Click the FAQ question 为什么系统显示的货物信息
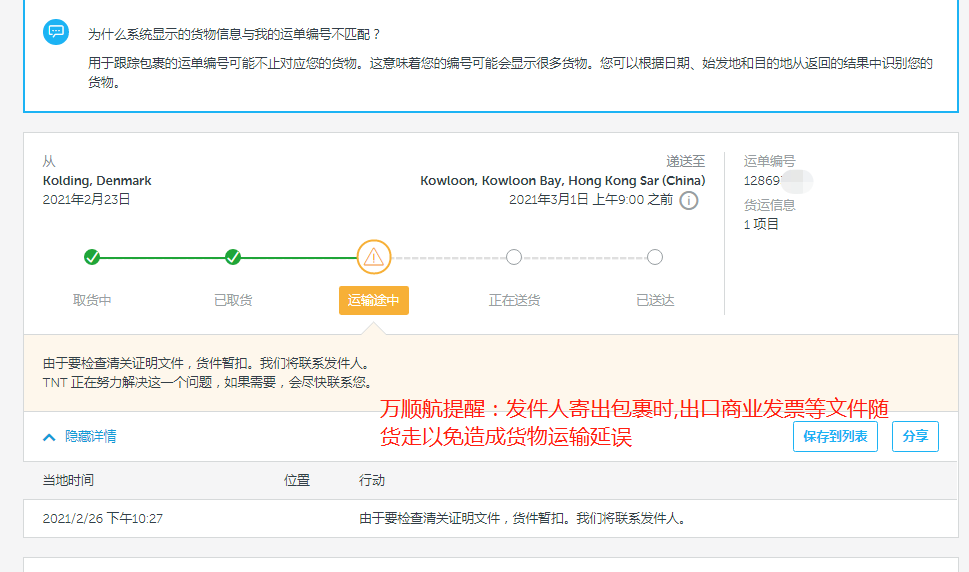Viewport: 969px width, 572px height. (x=235, y=34)
